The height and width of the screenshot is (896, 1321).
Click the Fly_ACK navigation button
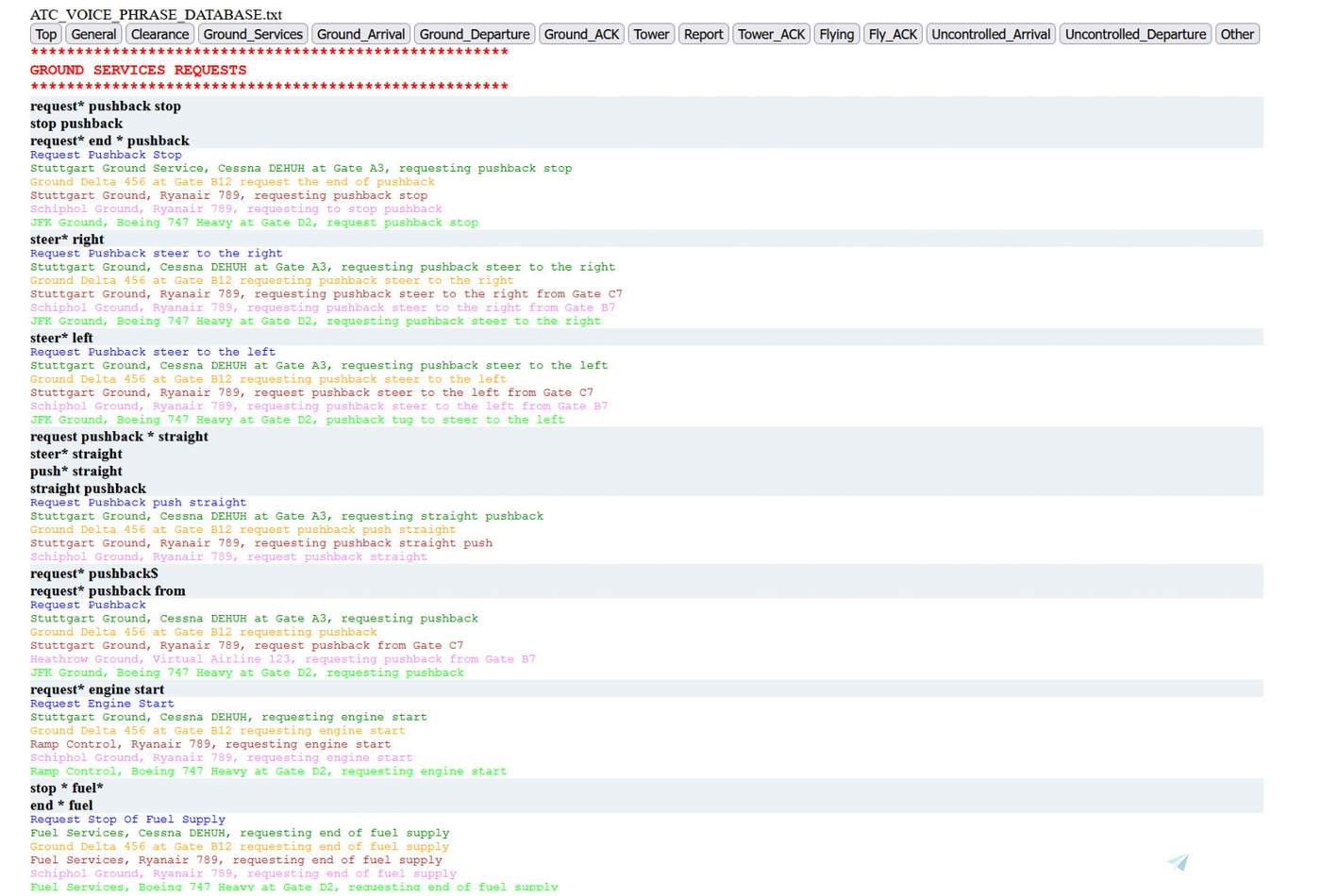892,35
